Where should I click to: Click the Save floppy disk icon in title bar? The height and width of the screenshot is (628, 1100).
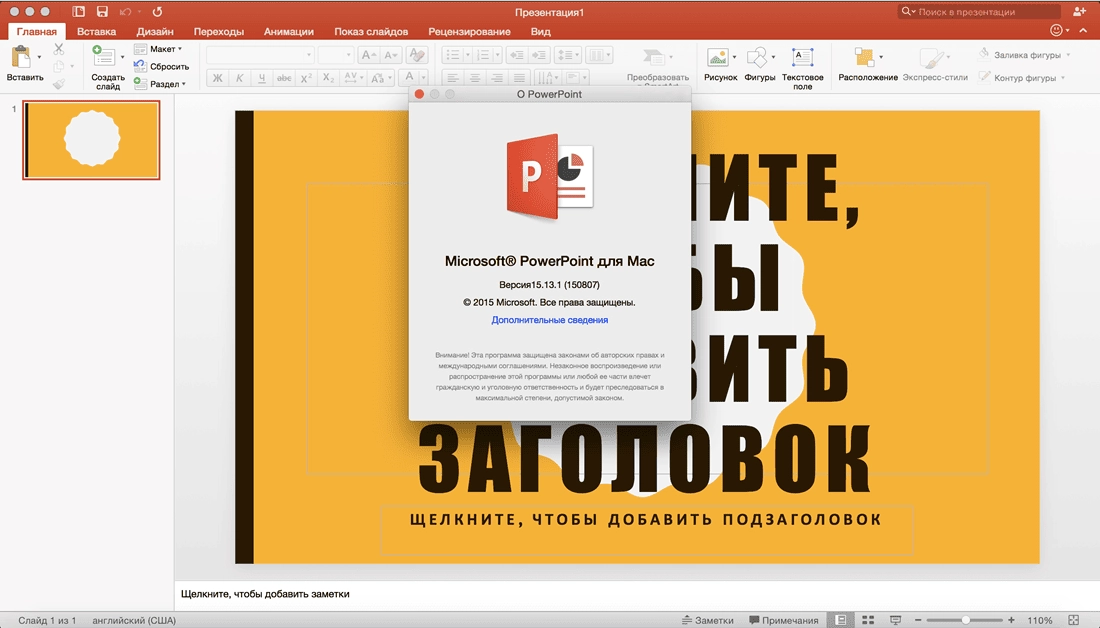(x=102, y=11)
